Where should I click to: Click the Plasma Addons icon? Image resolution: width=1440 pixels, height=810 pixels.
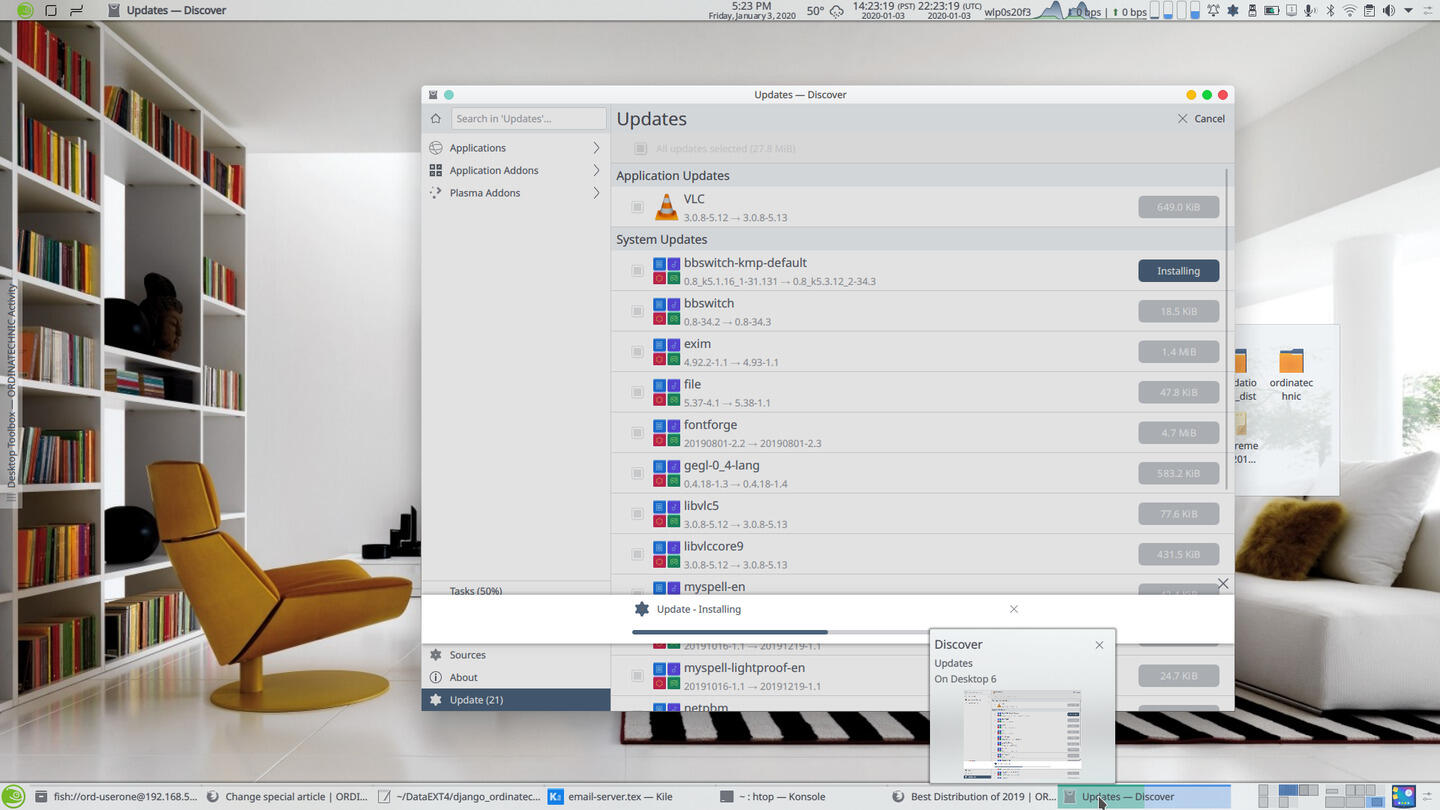[x=435, y=193]
